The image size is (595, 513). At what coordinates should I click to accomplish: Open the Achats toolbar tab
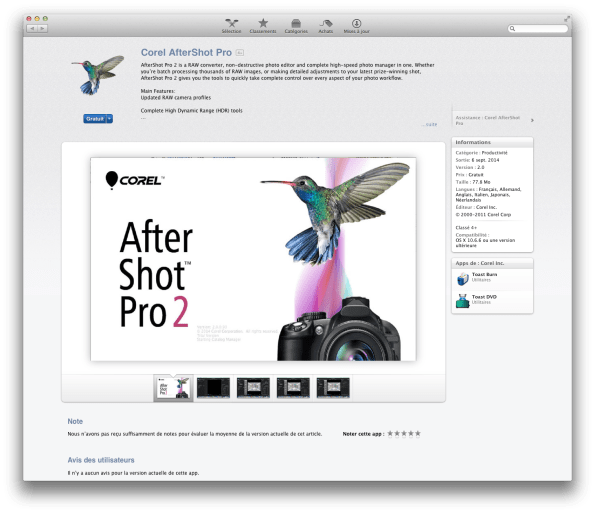(x=326, y=26)
